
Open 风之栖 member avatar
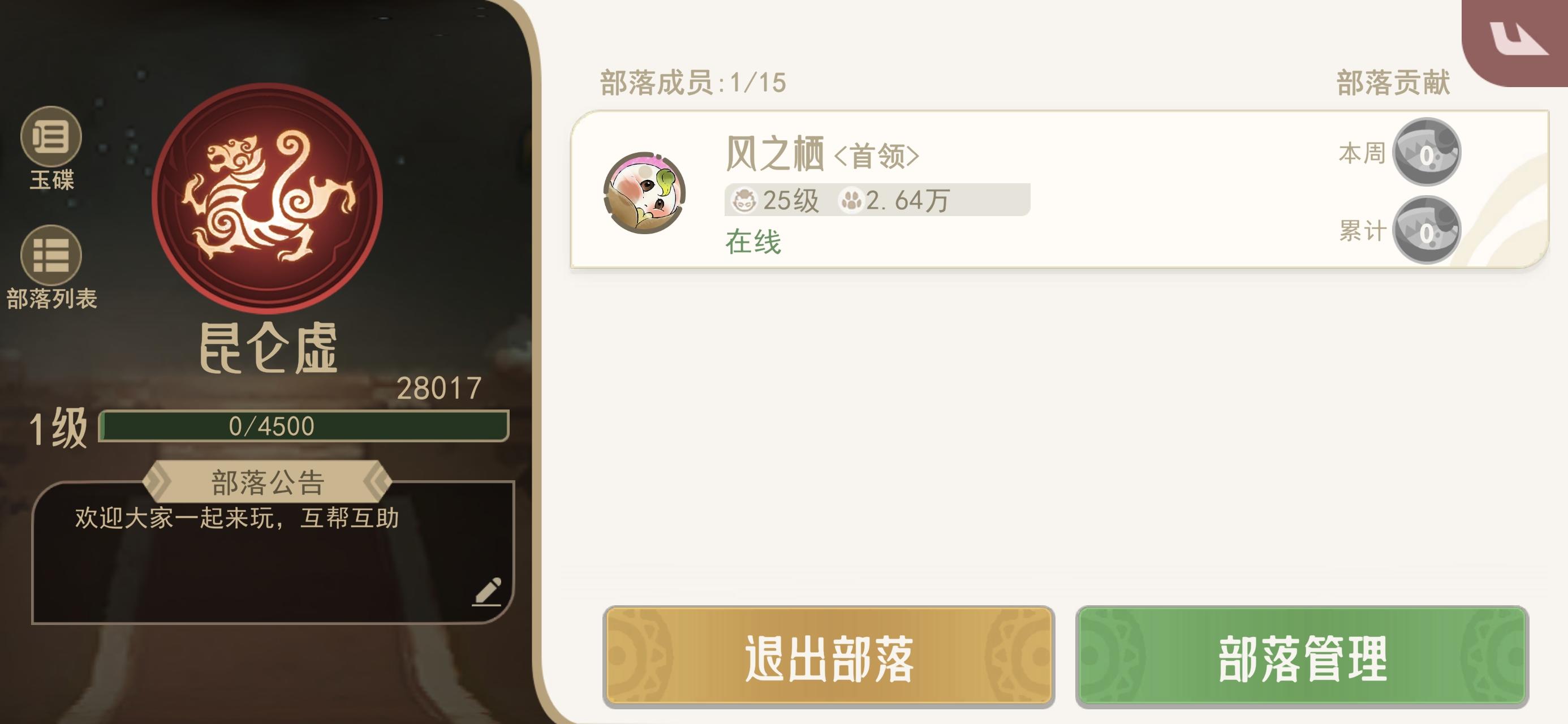pos(645,192)
